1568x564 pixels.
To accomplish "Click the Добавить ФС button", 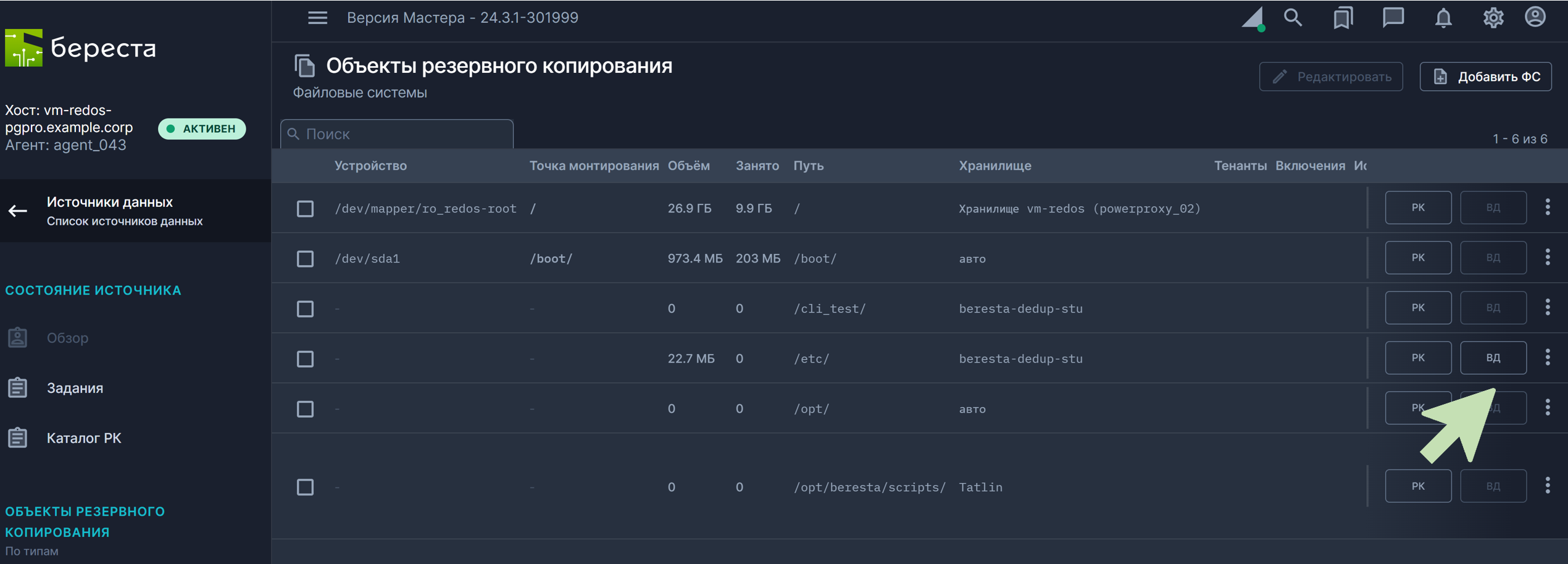I will click(1485, 77).
